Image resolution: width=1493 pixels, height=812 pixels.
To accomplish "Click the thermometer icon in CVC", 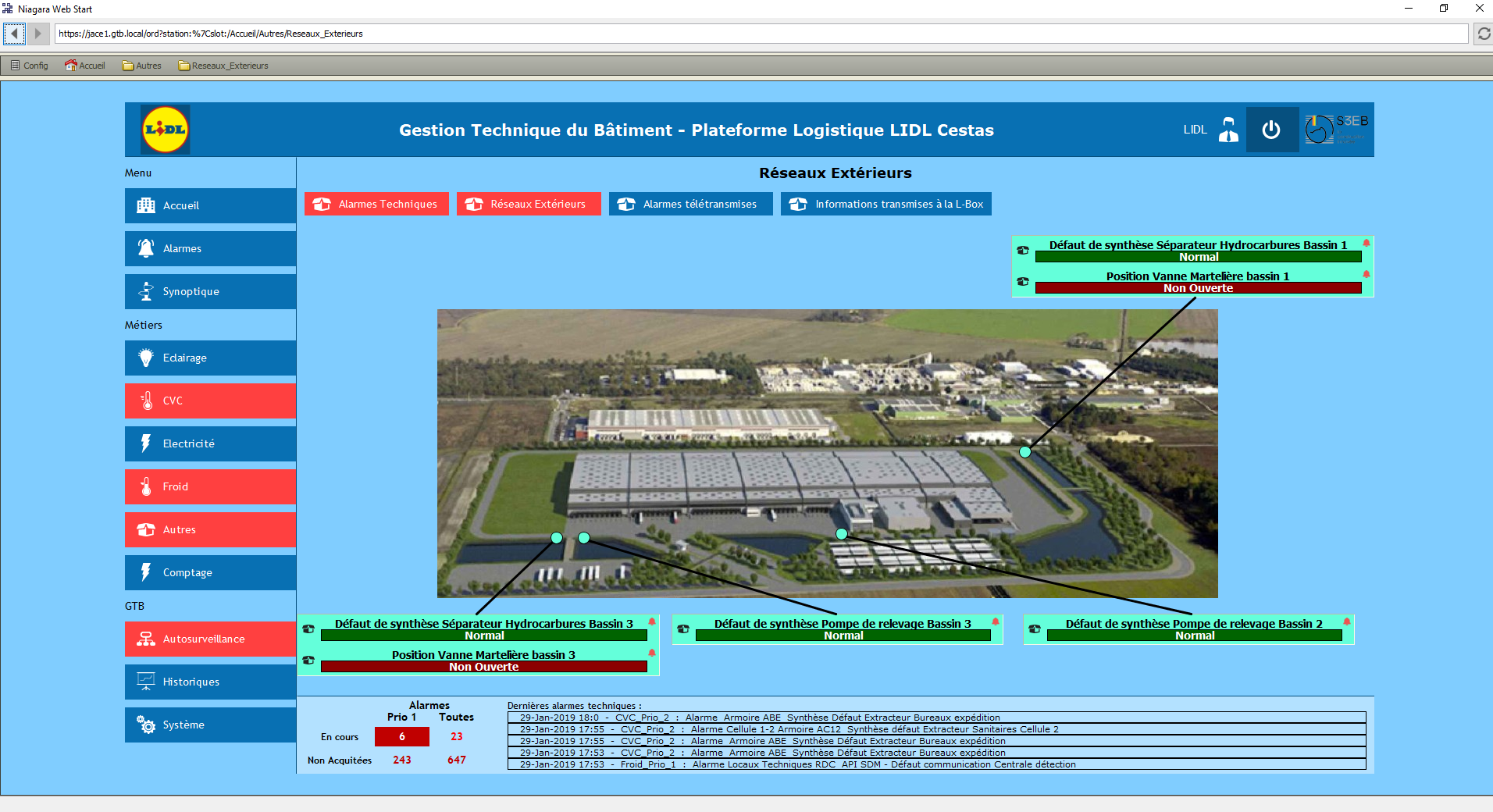I will 147,401.
